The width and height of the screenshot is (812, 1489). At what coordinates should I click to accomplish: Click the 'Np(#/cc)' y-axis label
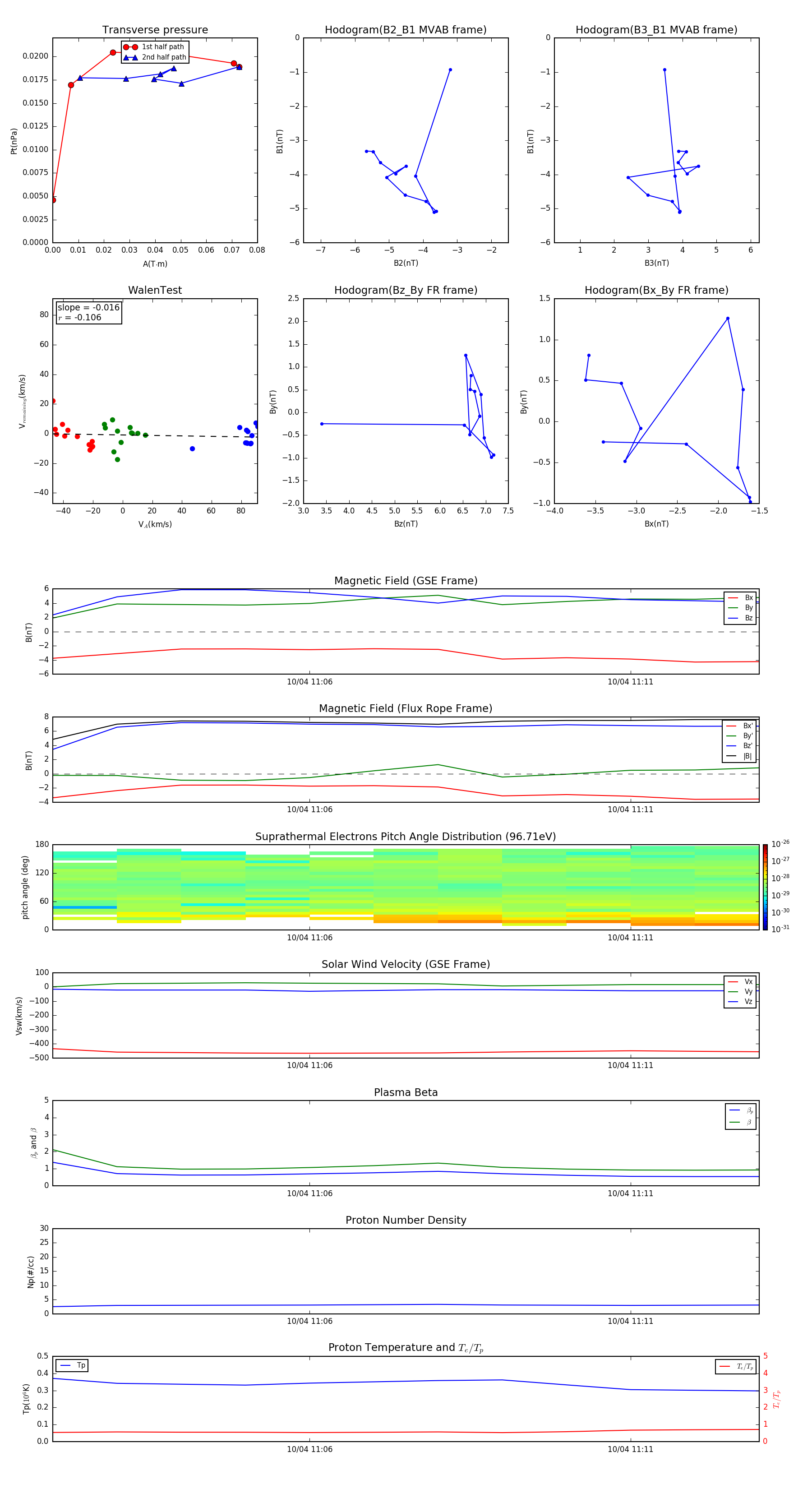(x=31, y=1272)
